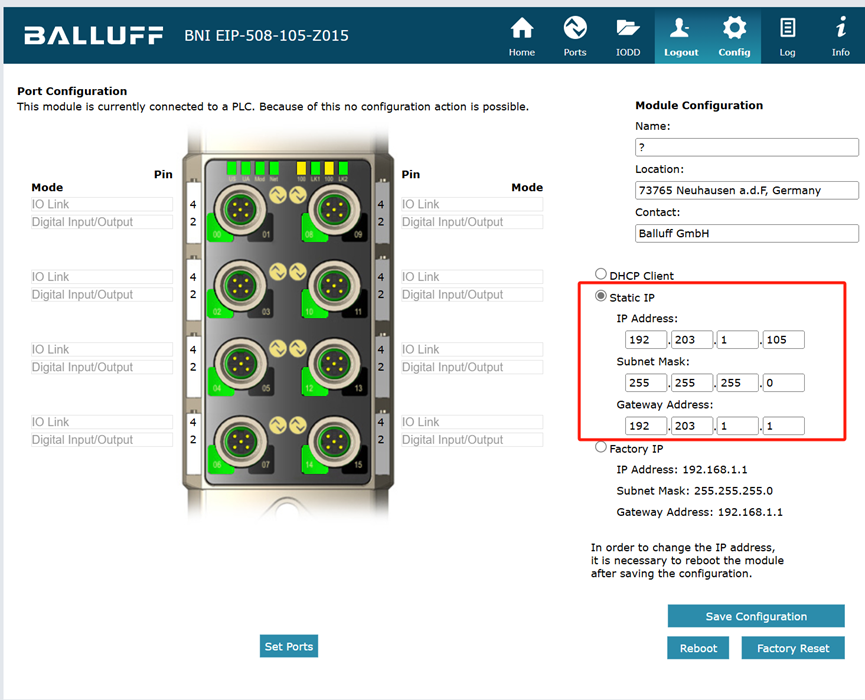Click the IP Address last octet 105 field
The height and width of the screenshot is (700, 865).
pyautogui.click(x=783, y=340)
